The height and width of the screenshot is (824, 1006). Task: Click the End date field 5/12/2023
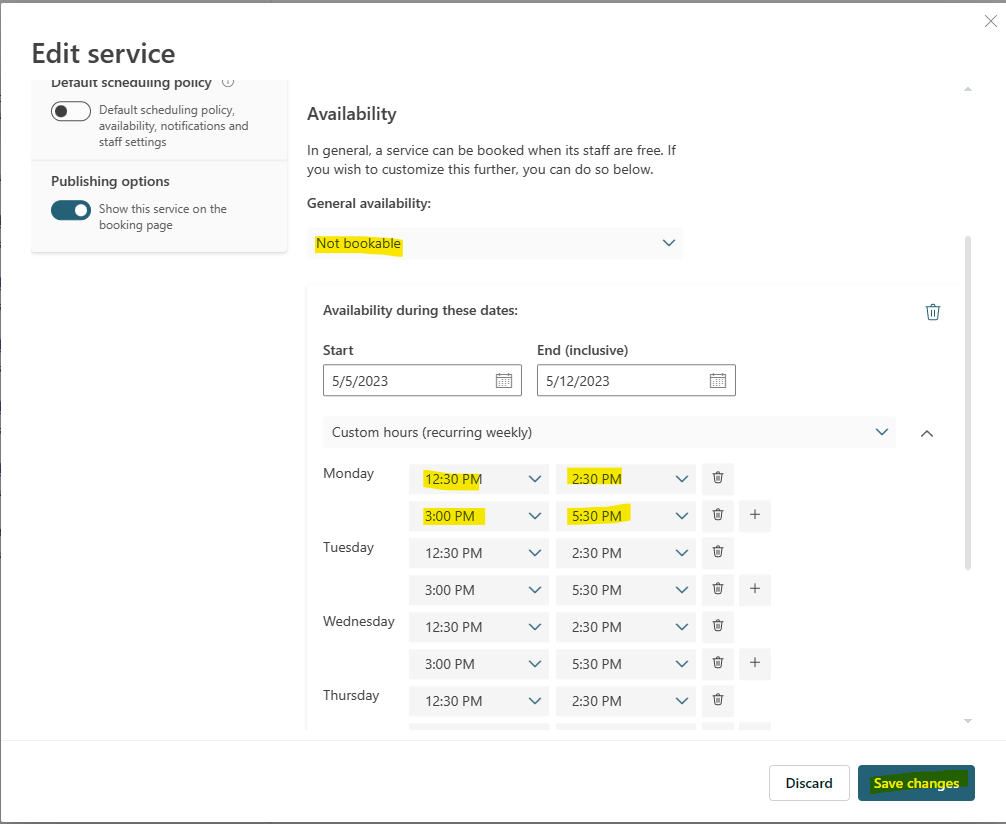point(636,381)
